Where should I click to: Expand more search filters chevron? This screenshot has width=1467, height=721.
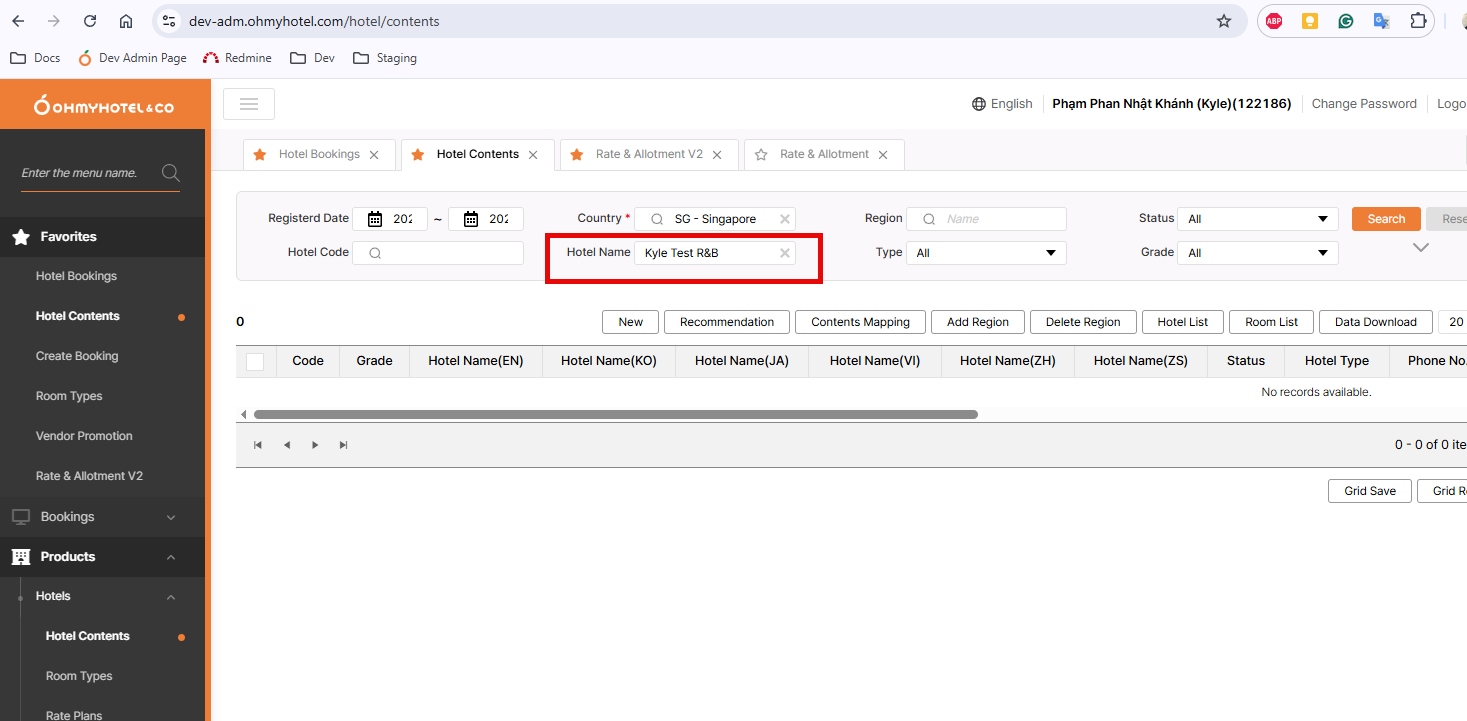pyautogui.click(x=1420, y=248)
